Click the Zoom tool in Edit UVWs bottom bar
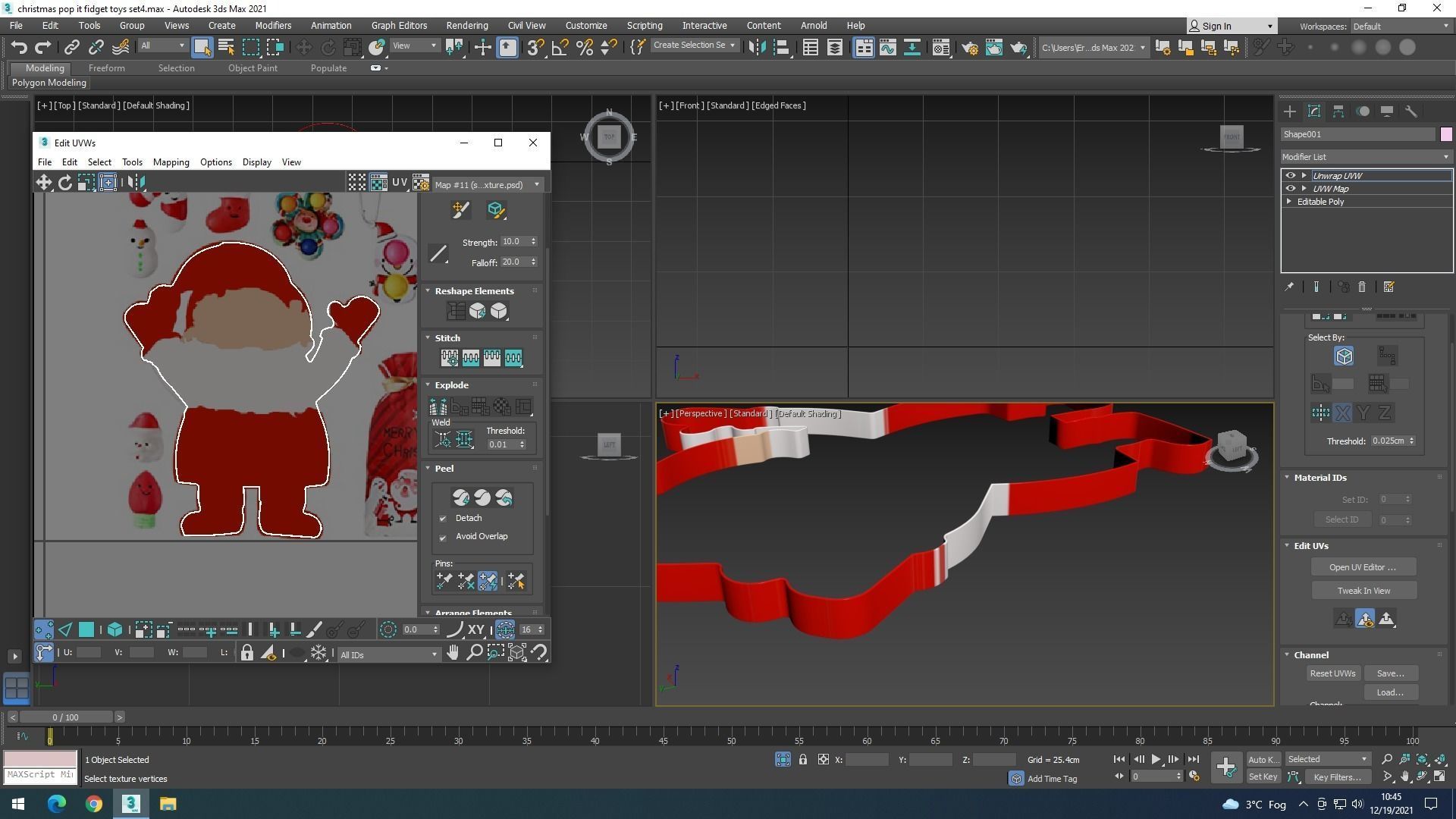 click(475, 652)
